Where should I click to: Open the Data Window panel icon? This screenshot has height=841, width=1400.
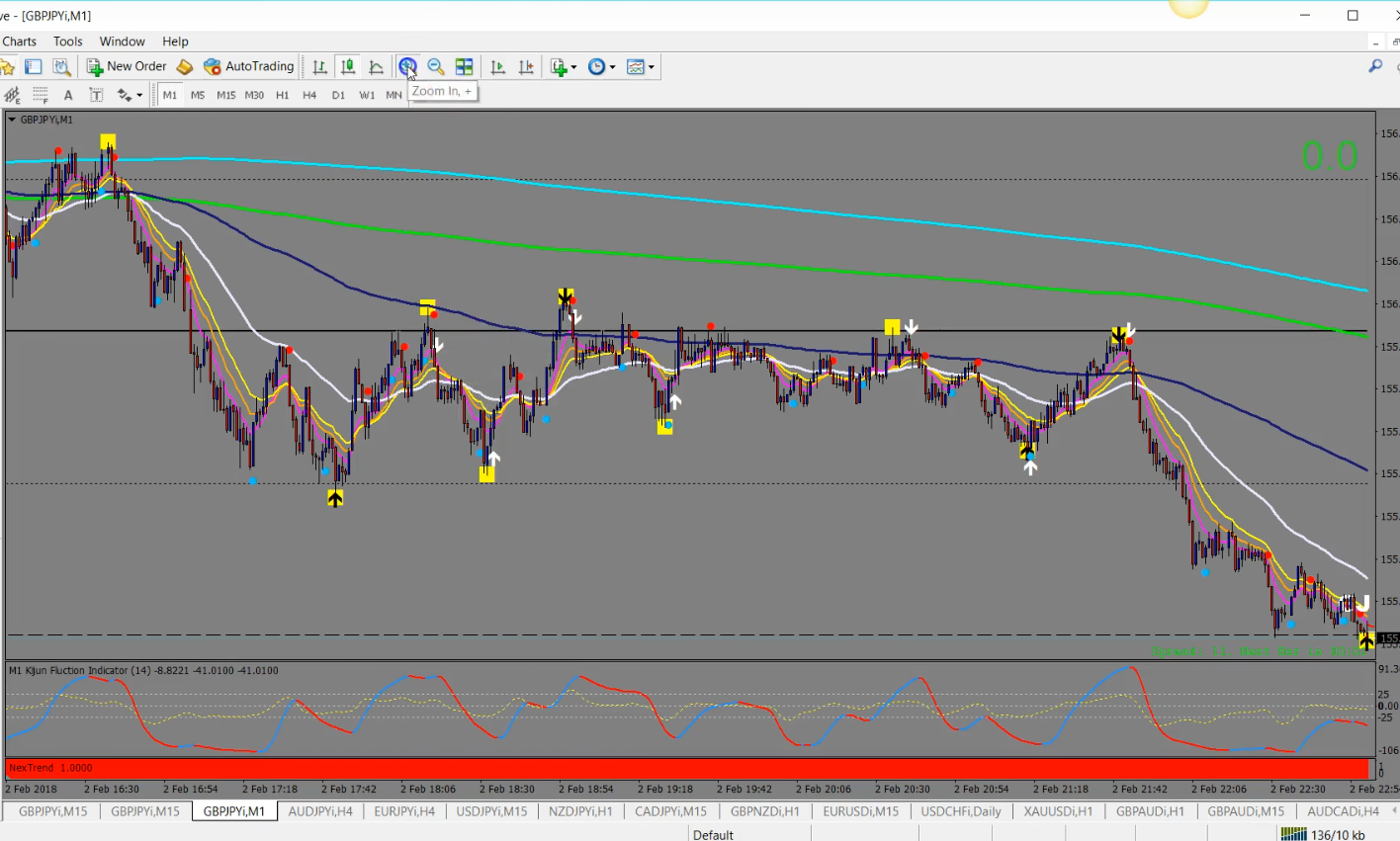(34, 67)
